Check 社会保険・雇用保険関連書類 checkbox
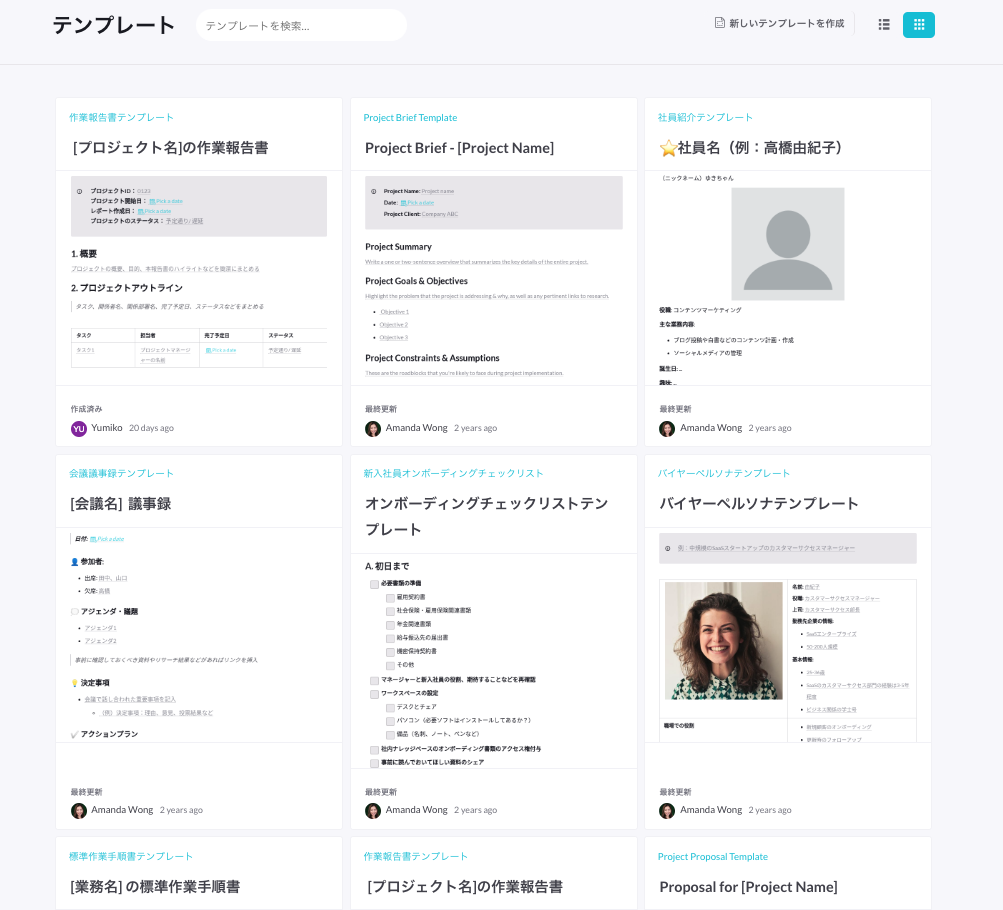The image size is (1003, 910). pyautogui.click(x=390, y=611)
